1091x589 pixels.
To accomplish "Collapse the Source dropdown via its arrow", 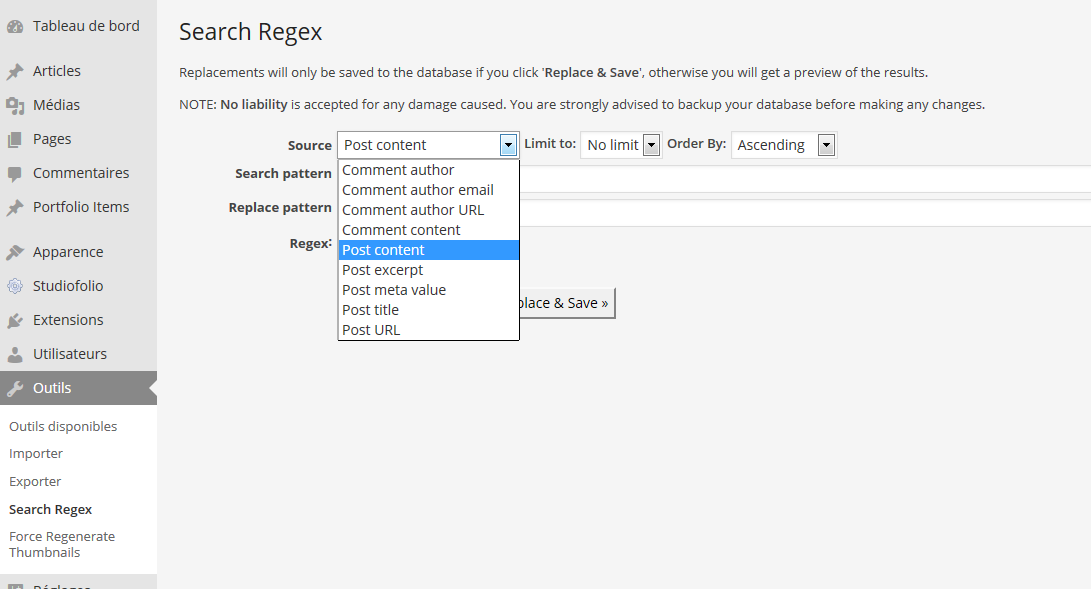I will 508,145.
